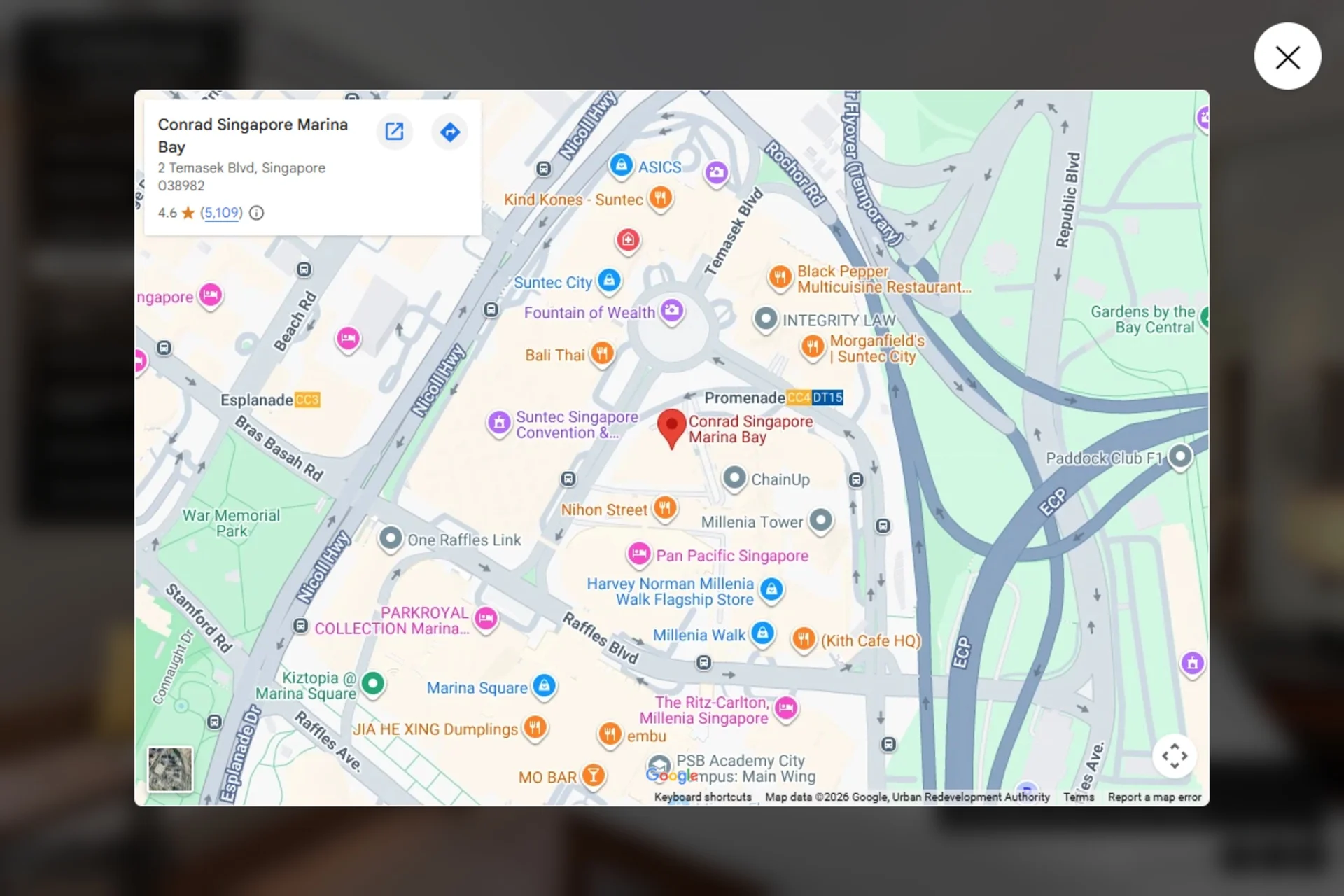Screen dimensions: 1344x896
Task: Close the map overlay
Action: pyautogui.click(x=1287, y=56)
